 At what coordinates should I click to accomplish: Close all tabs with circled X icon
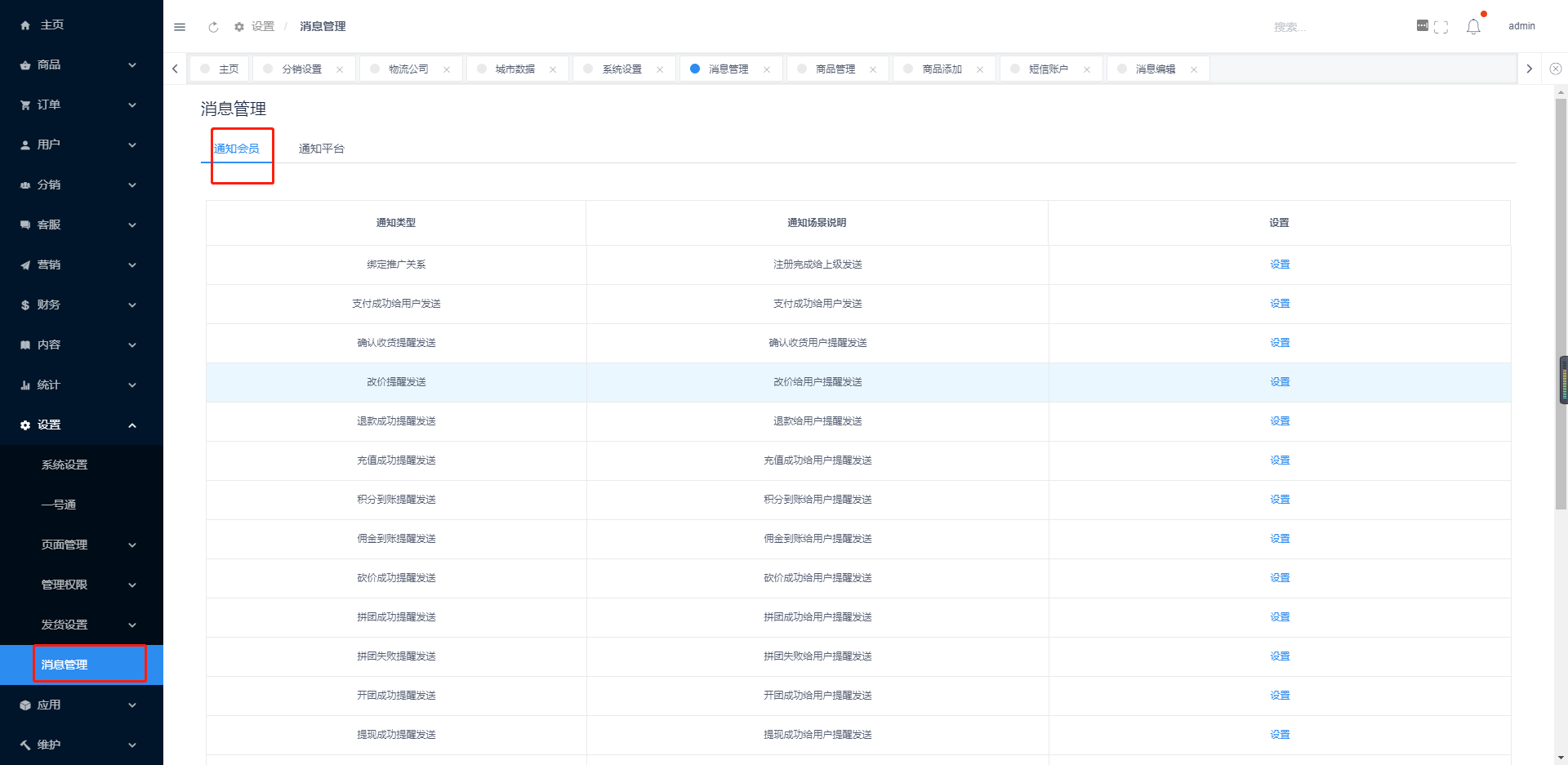point(1556,69)
